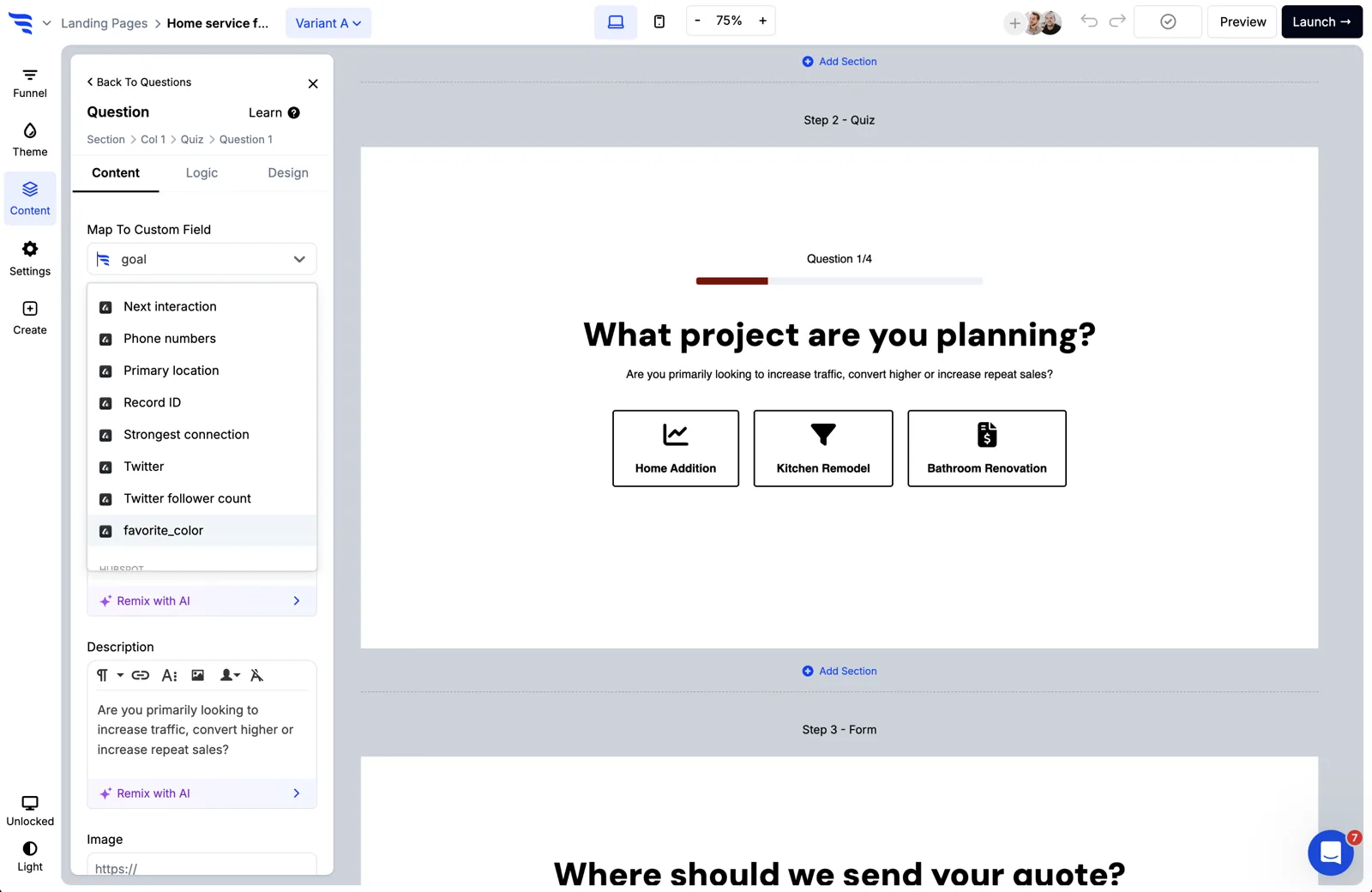
Task: Open the Settings gear panel
Action: coord(30,258)
